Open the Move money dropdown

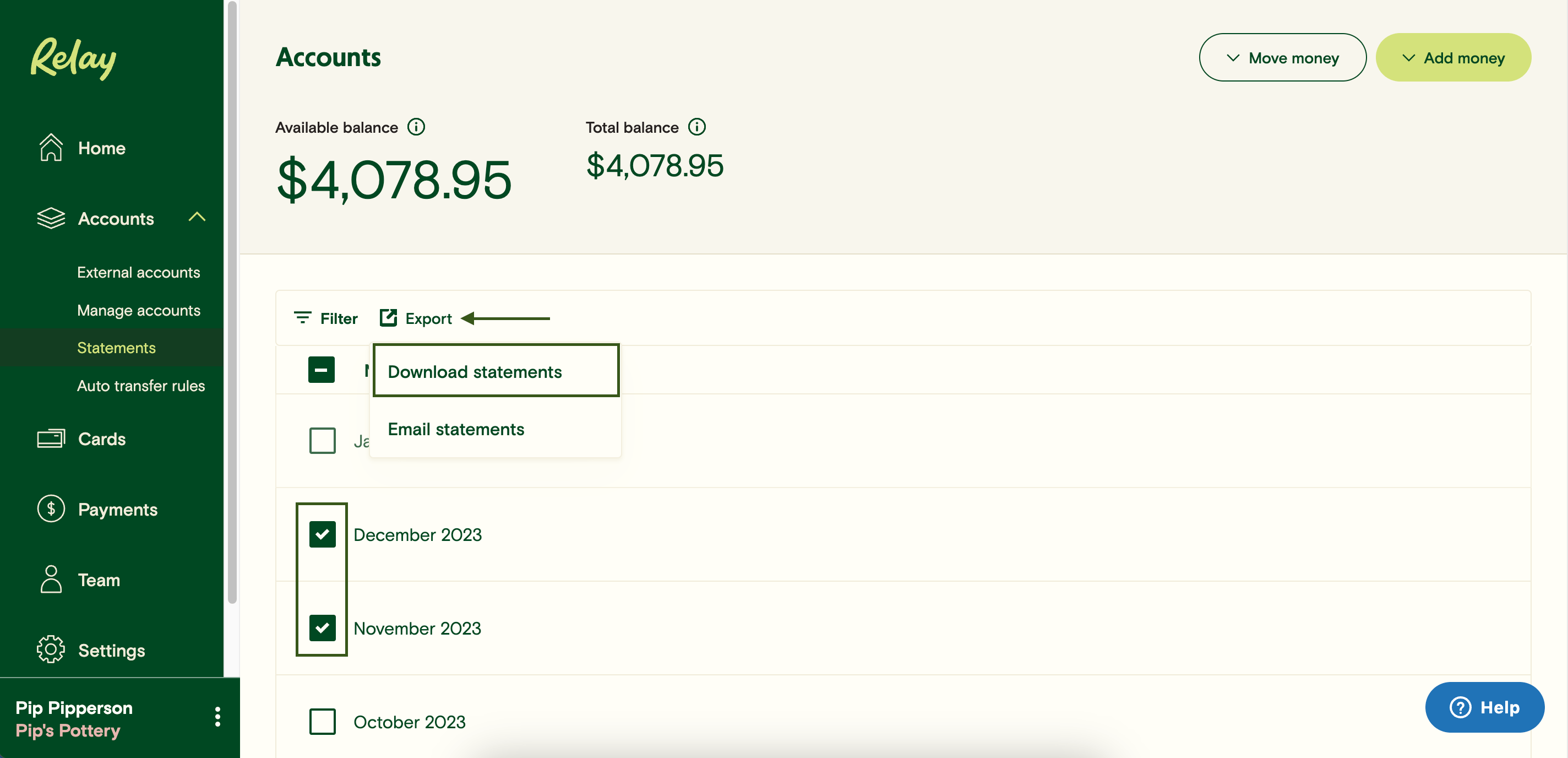(1282, 57)
